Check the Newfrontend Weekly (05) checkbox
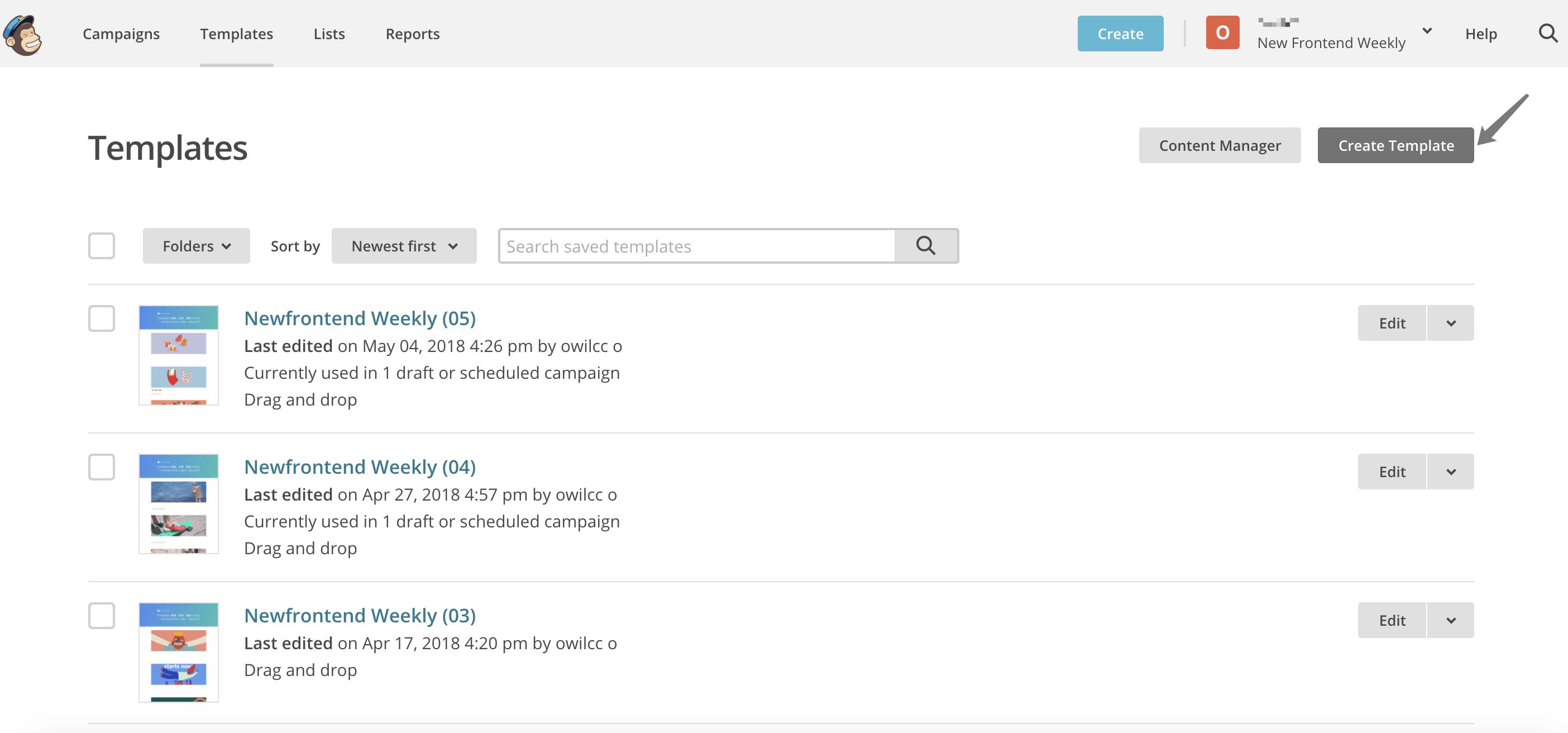1568x733 pixels. click(x=101, y=318)
